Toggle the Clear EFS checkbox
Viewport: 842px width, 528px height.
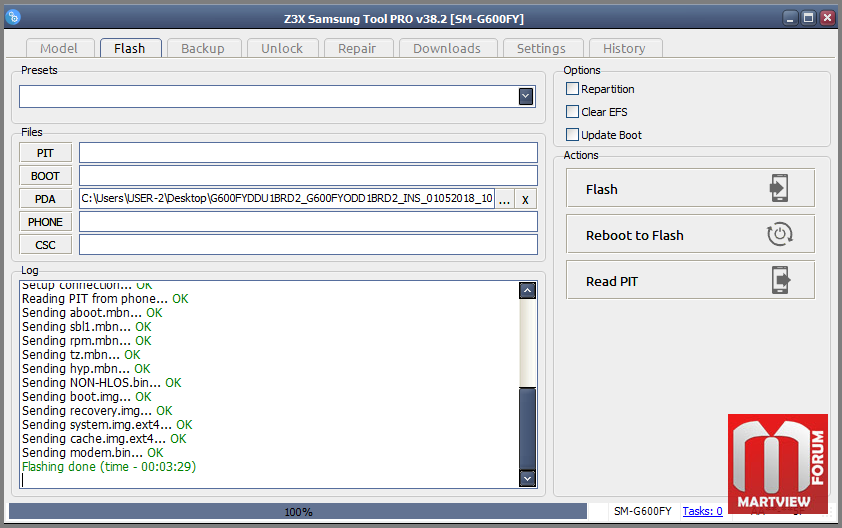point(572,112)
